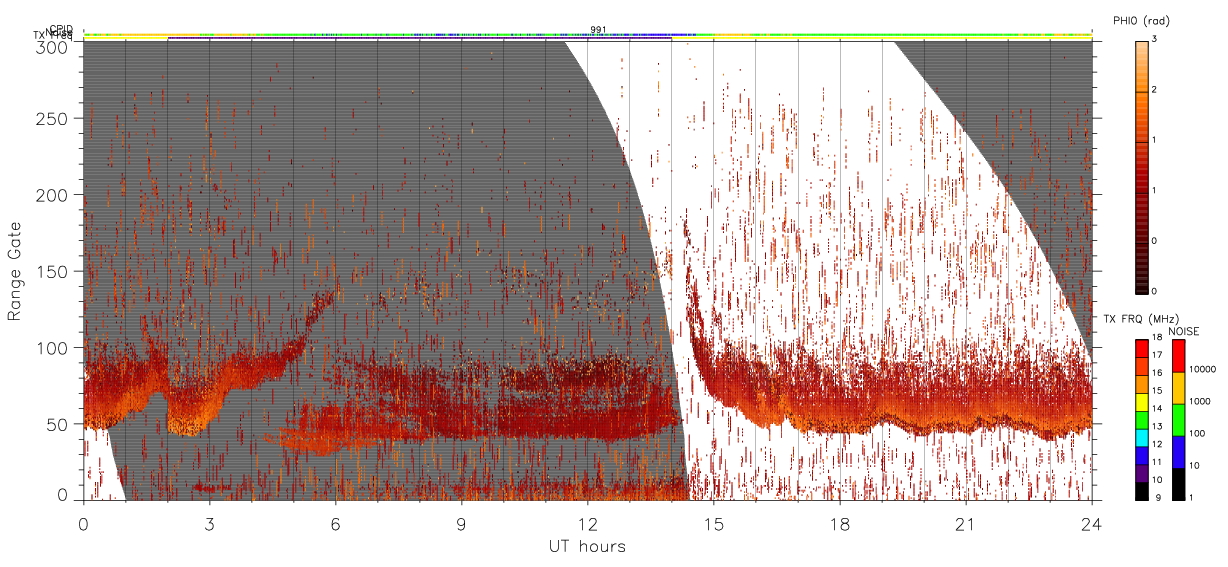The height and width of the screenshot is (567, 1228).
Task: Pick the green NOISE swatch below 1000
Action: click(x=1178, y=420)
